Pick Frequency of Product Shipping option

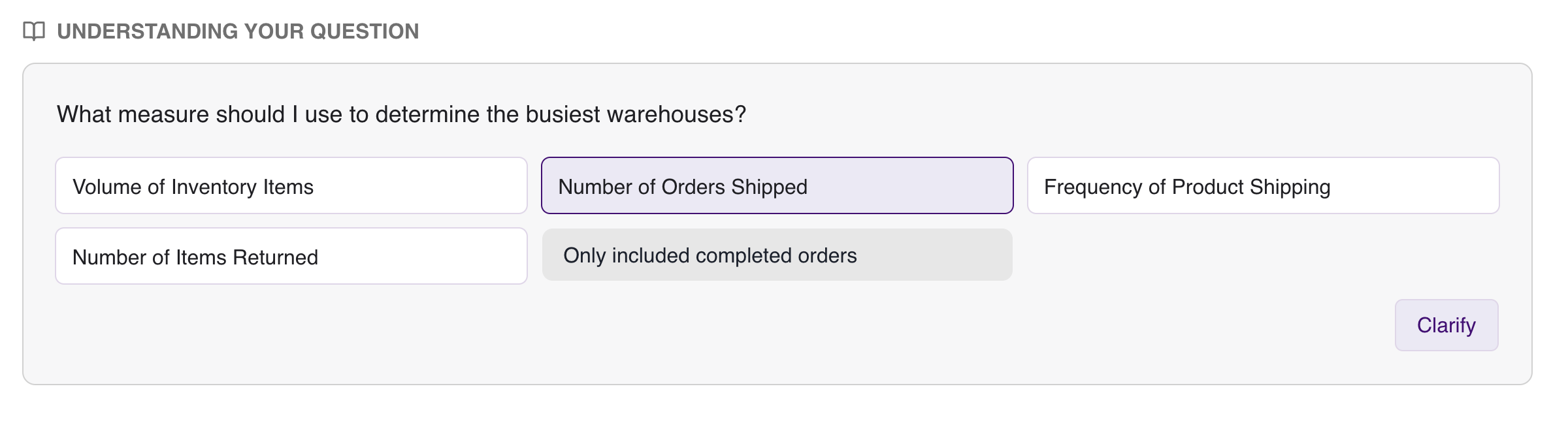(x=1264, y=185)
